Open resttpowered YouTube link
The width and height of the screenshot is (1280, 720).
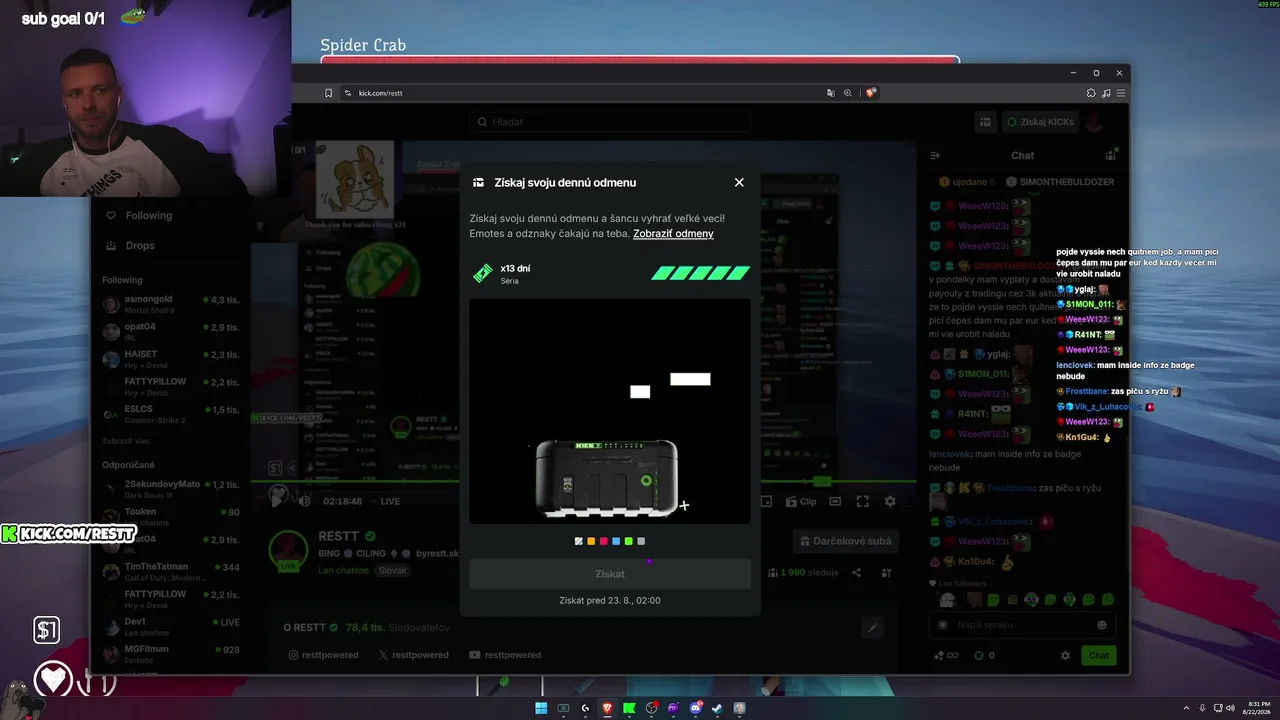pyautogui.click(x=505, y=655)
